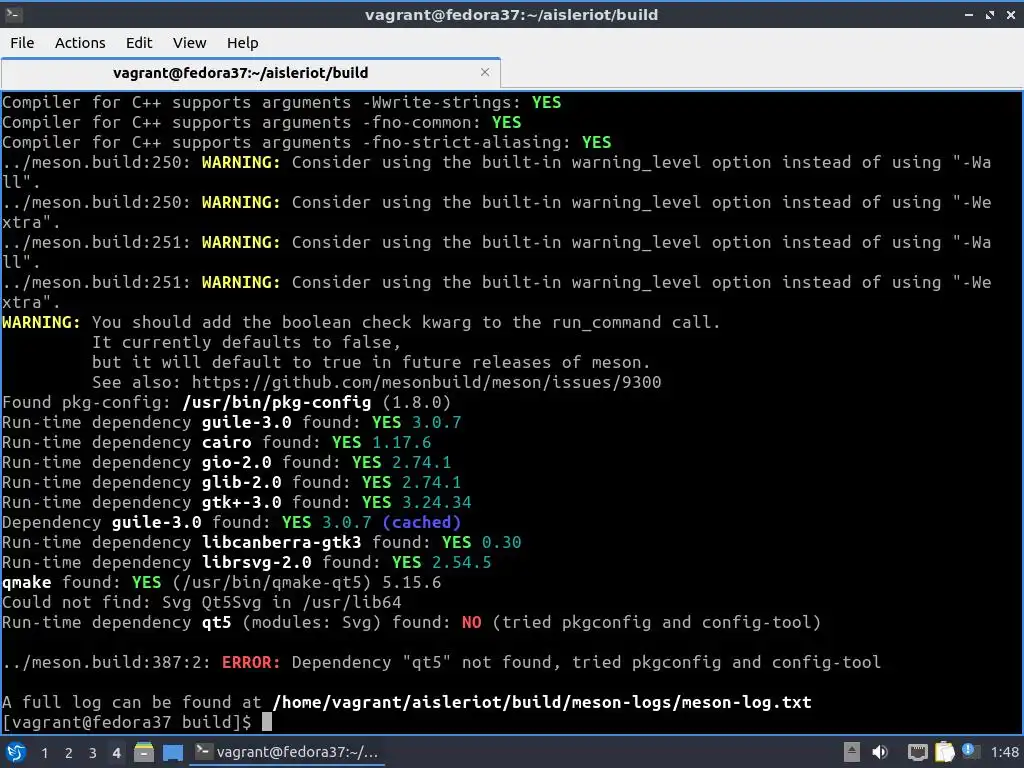This screenshot has width=1024, height=768.
Task: Click the 'libcanberra-gtk3' dependency line
Action: pyautogui.click(x=262, y=542)
